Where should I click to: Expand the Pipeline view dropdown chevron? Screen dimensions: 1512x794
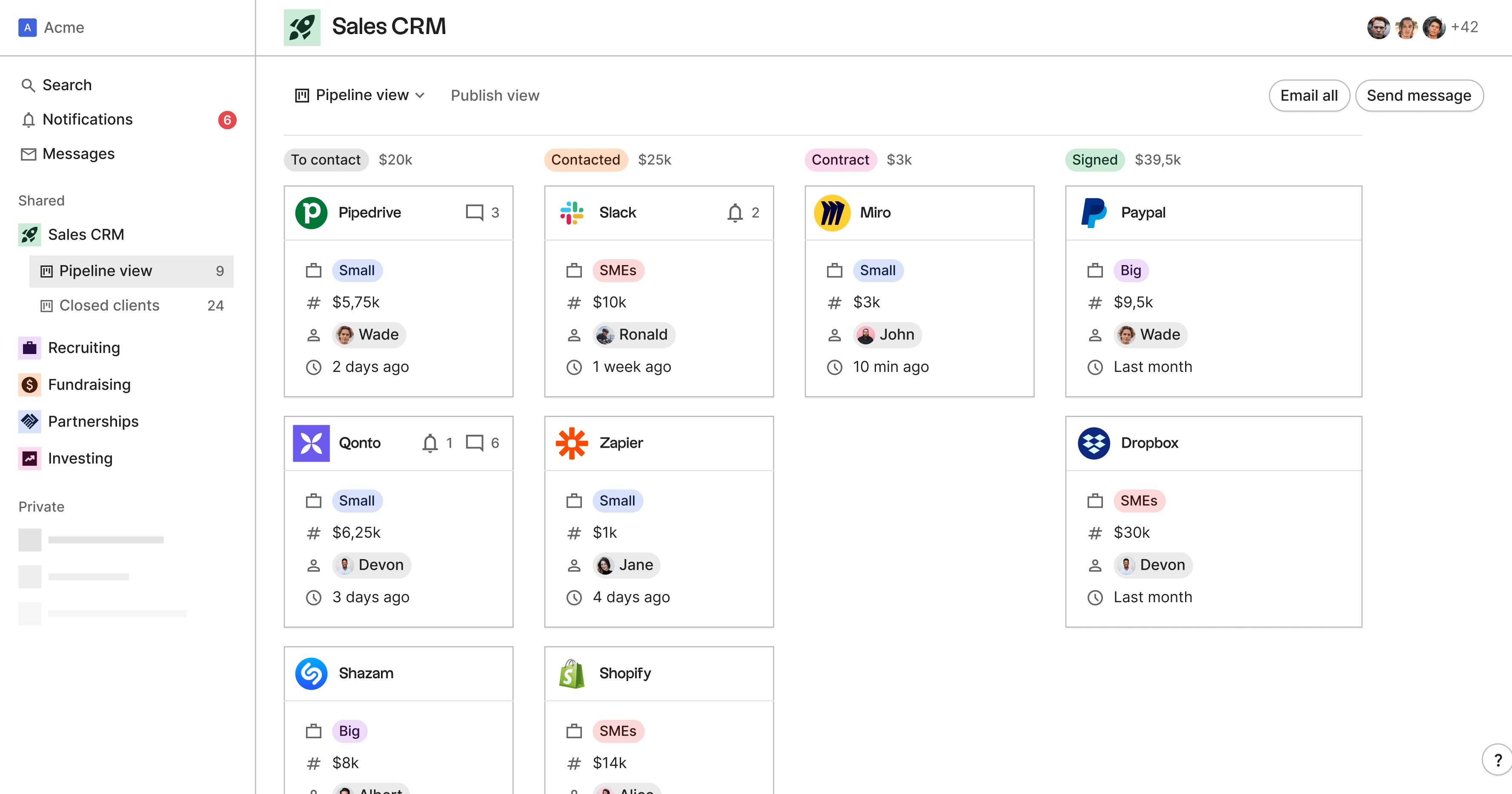tap(420, 96)
